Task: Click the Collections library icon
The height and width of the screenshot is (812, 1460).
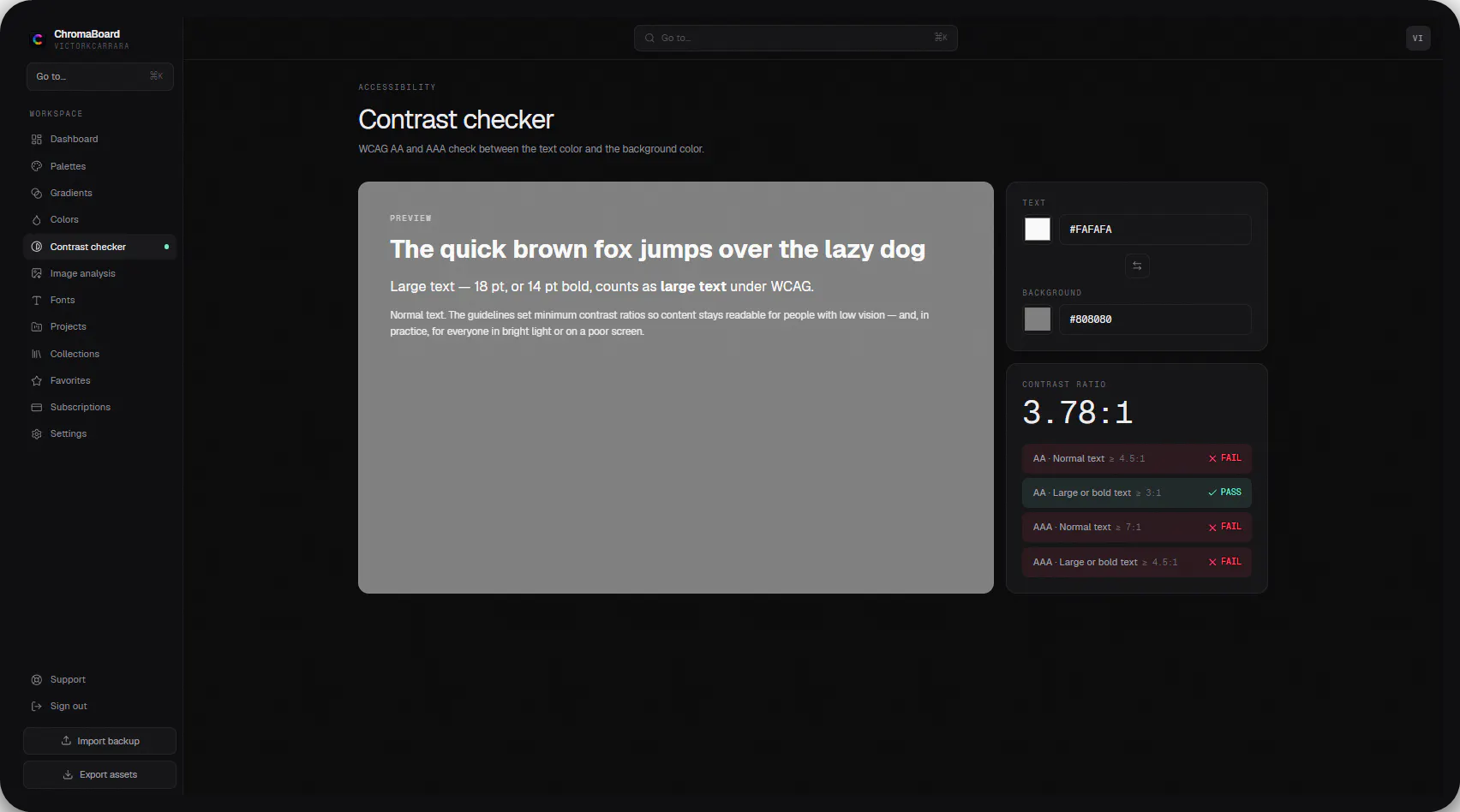Action: (36, 354)
